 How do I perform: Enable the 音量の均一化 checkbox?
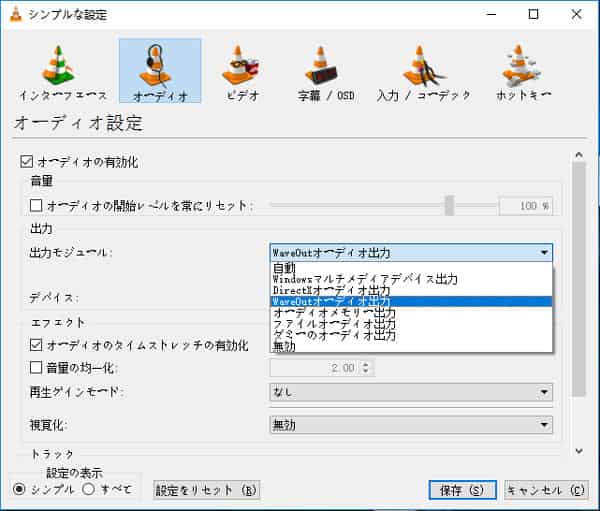point(36,368)
